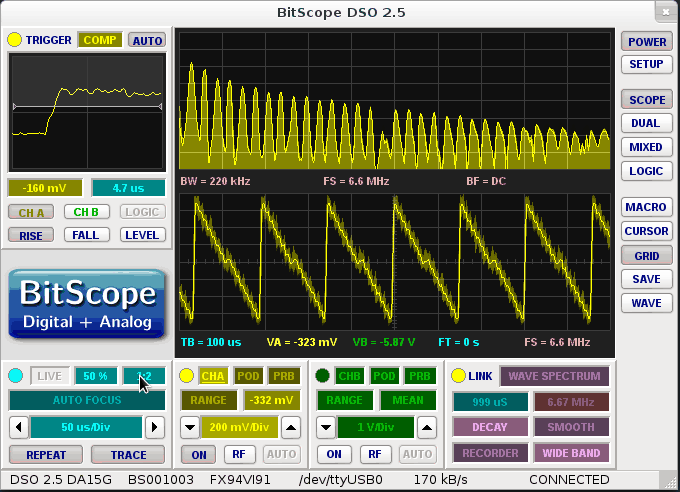This screenshot has width=680, height=492.
Task: Open the down arrow beside 1 V/Div
Action: tap(325, 427)
